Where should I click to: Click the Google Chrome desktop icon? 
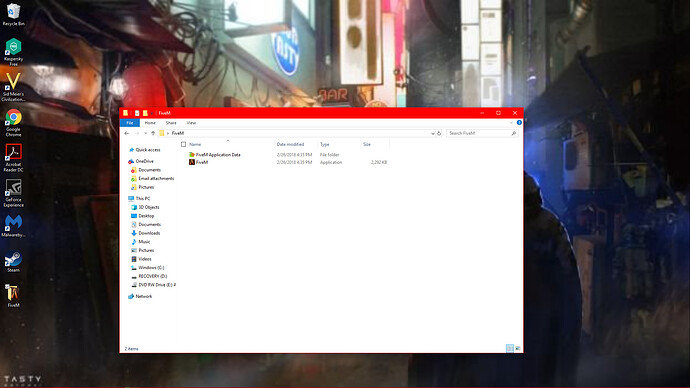click(13, 123)
